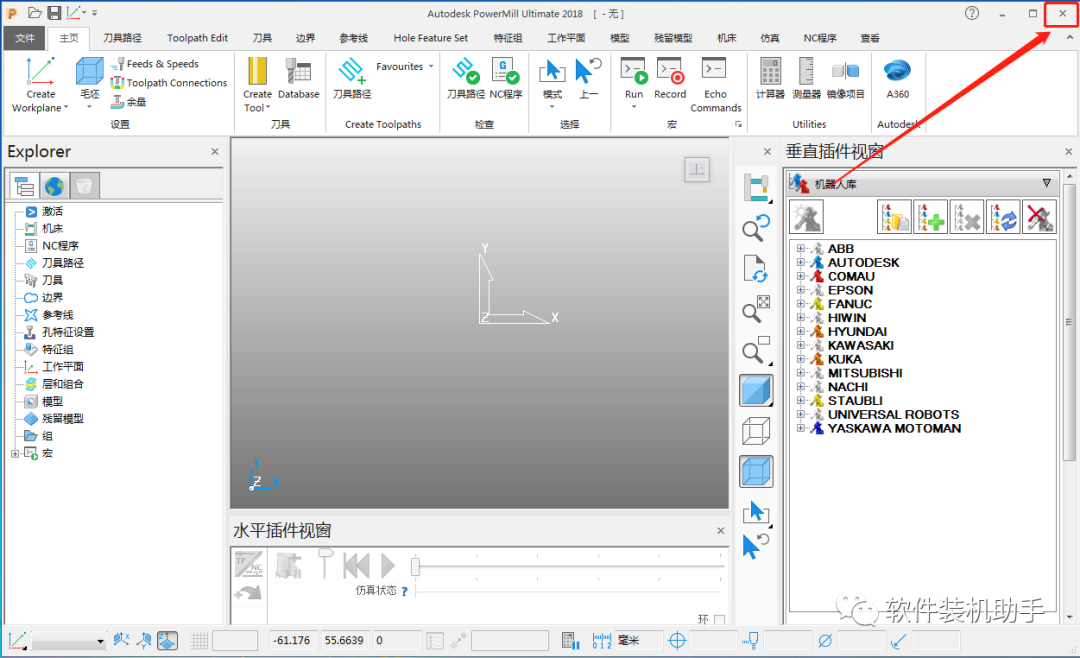The width and height of the screenshot is (1080, 658).
Task: Select the wireframe cube view icon
Action: click(756, 431)
